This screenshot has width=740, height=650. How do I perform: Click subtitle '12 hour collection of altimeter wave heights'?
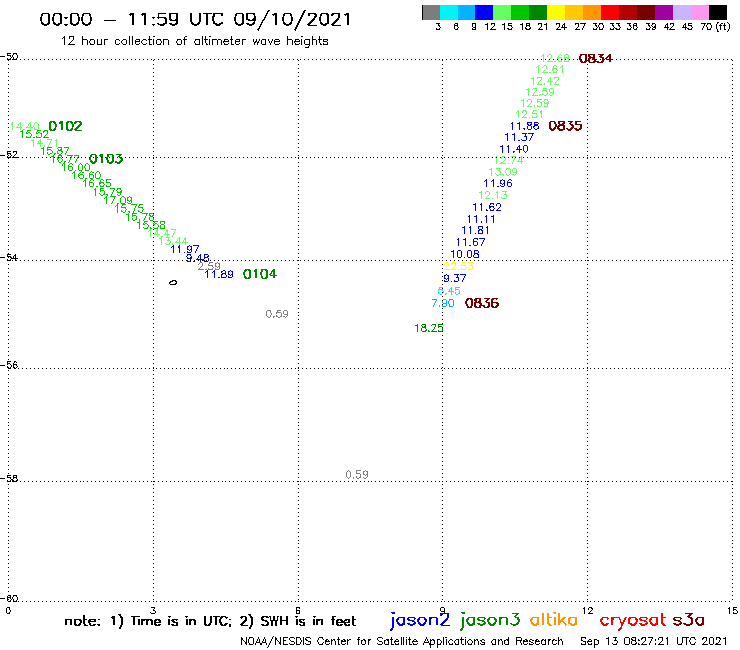194,41
